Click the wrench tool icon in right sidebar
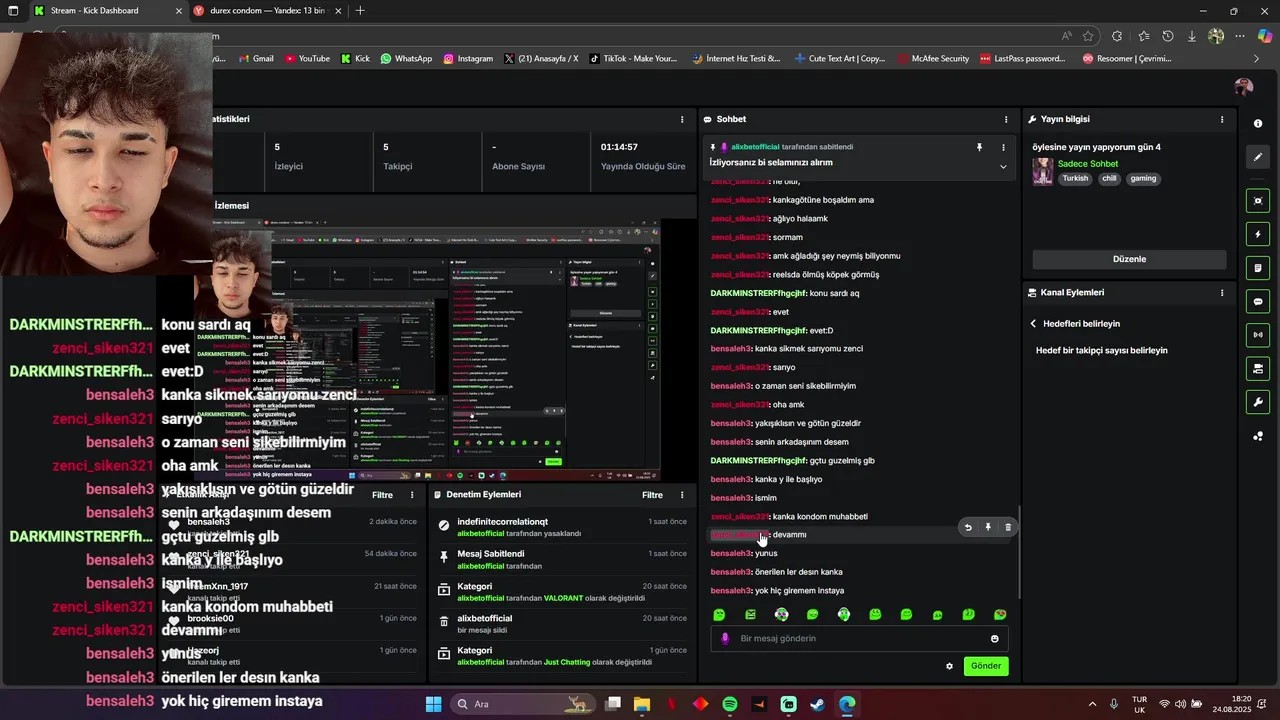Screen dimensions: 1280x720 (1258, 402)
